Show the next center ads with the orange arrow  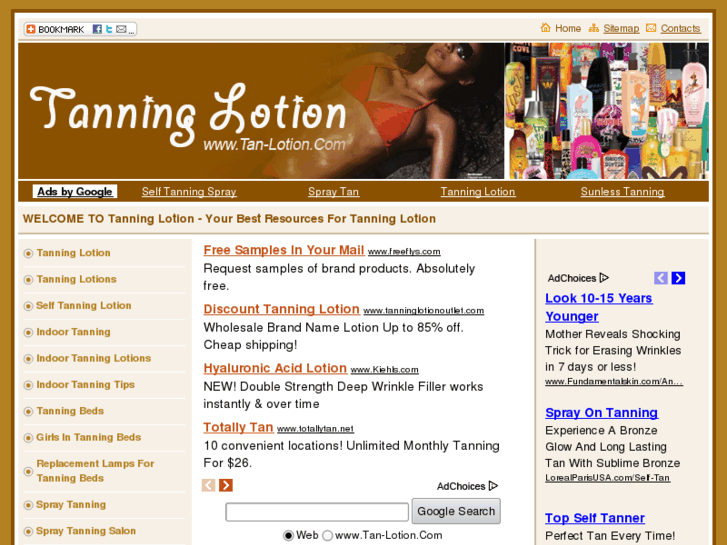(x=226, y=485)
